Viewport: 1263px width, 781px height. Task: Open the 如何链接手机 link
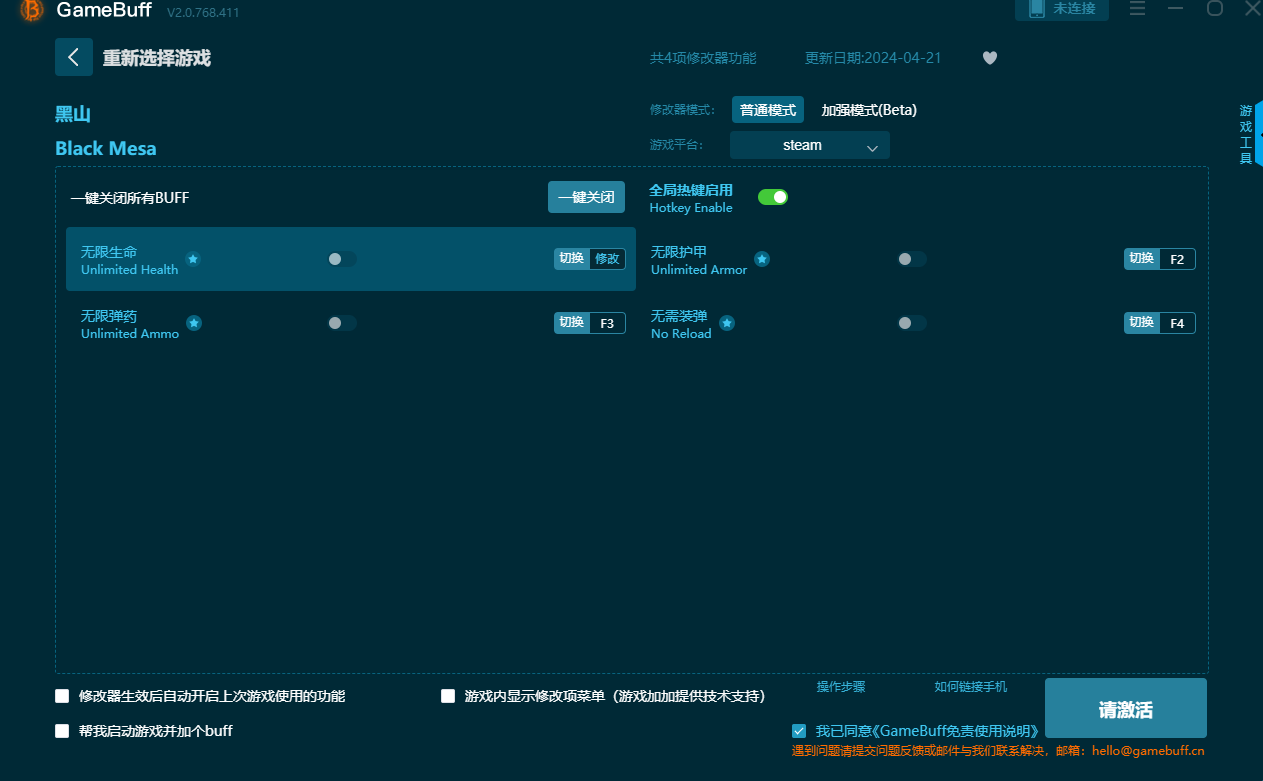coord(971,687)
